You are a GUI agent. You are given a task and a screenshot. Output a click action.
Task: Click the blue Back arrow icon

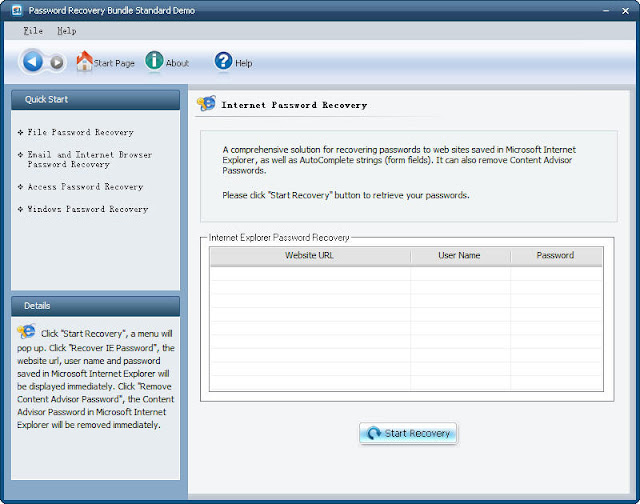pyautogui.click(x=32, y=62)
